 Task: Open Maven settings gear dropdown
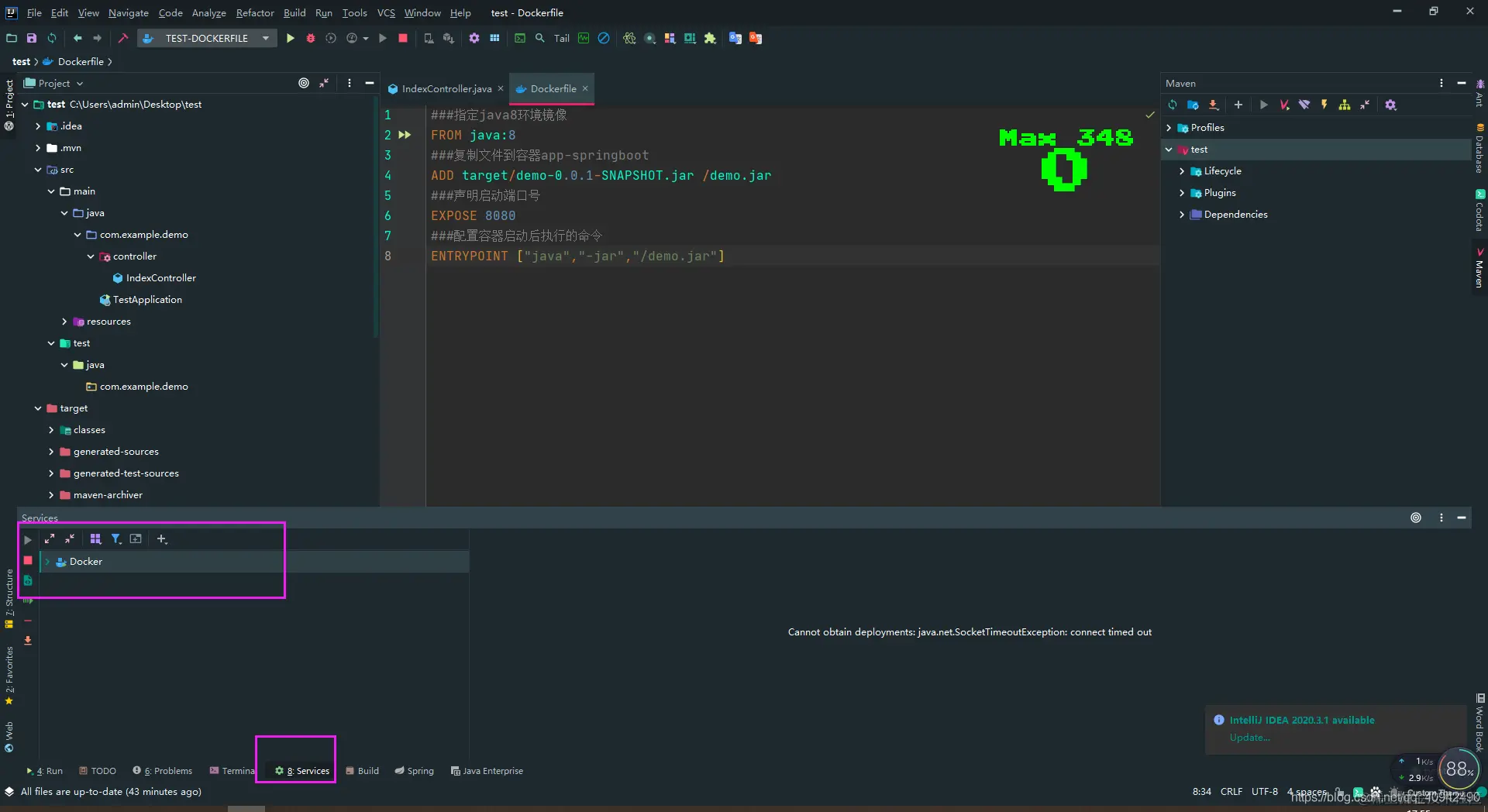coord(1391,105)
